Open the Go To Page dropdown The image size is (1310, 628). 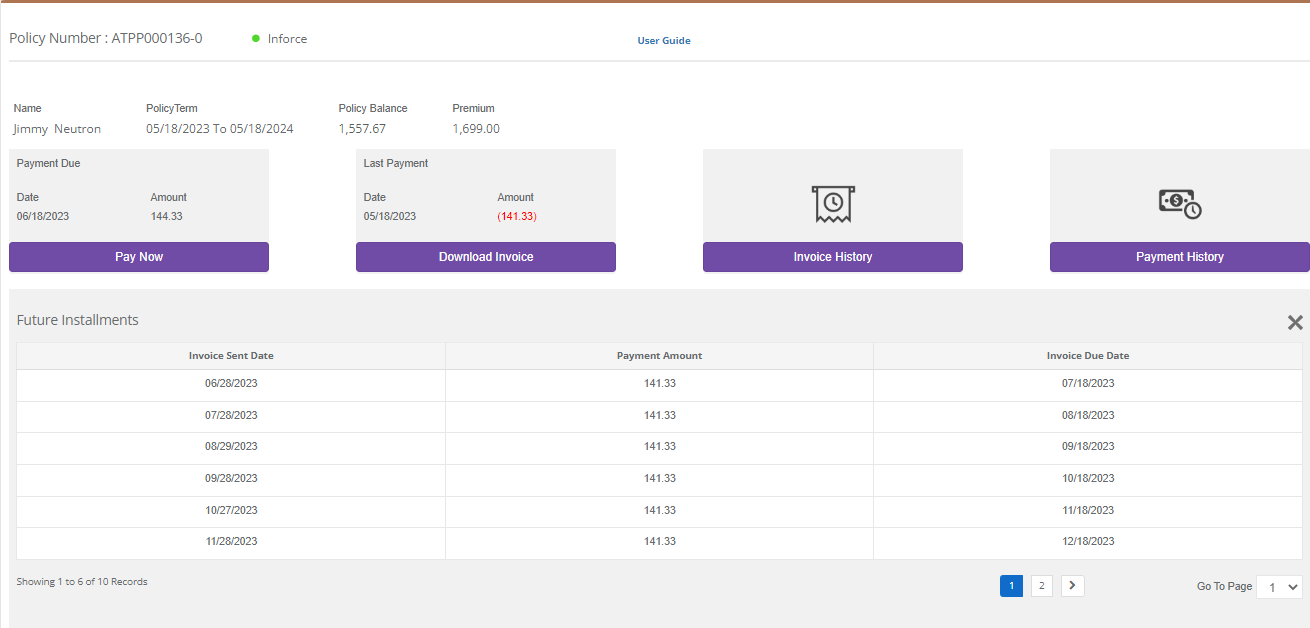click(x=1279, y=587)
